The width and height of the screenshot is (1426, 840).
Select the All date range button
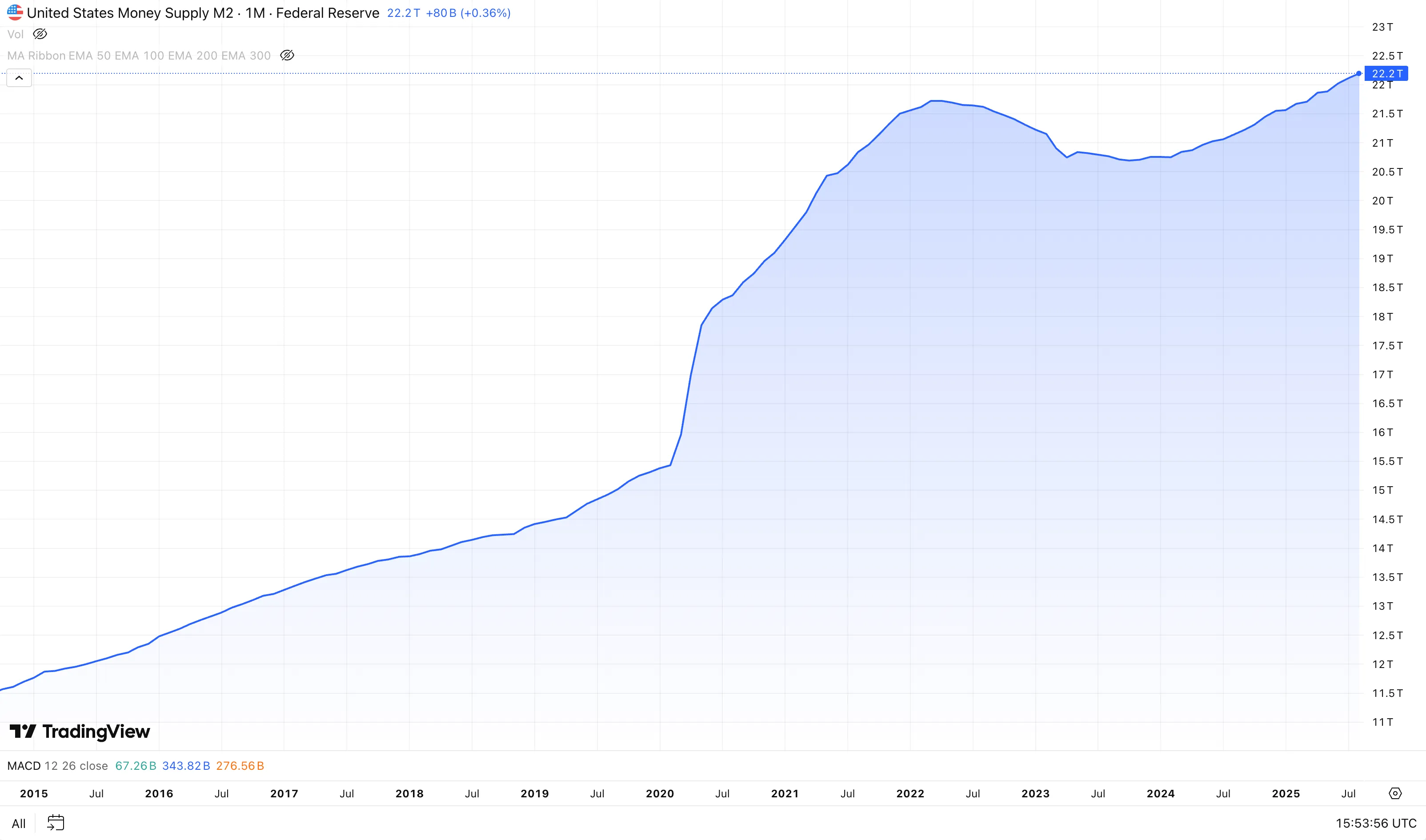pos(19,823)
